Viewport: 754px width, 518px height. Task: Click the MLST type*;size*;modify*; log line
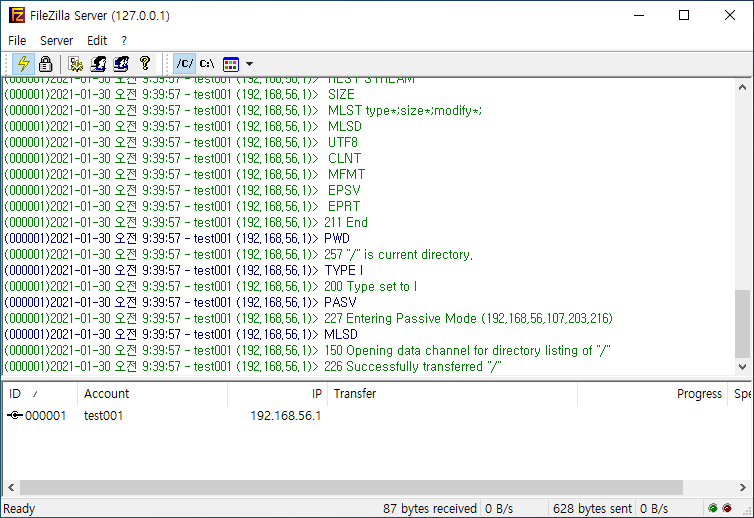click(x=243, y=110)
